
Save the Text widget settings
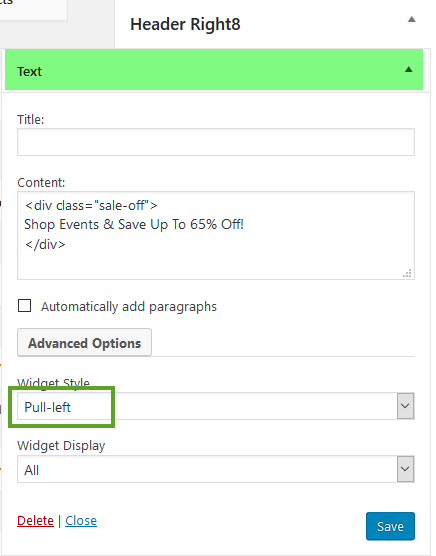(x=390, y=526)
